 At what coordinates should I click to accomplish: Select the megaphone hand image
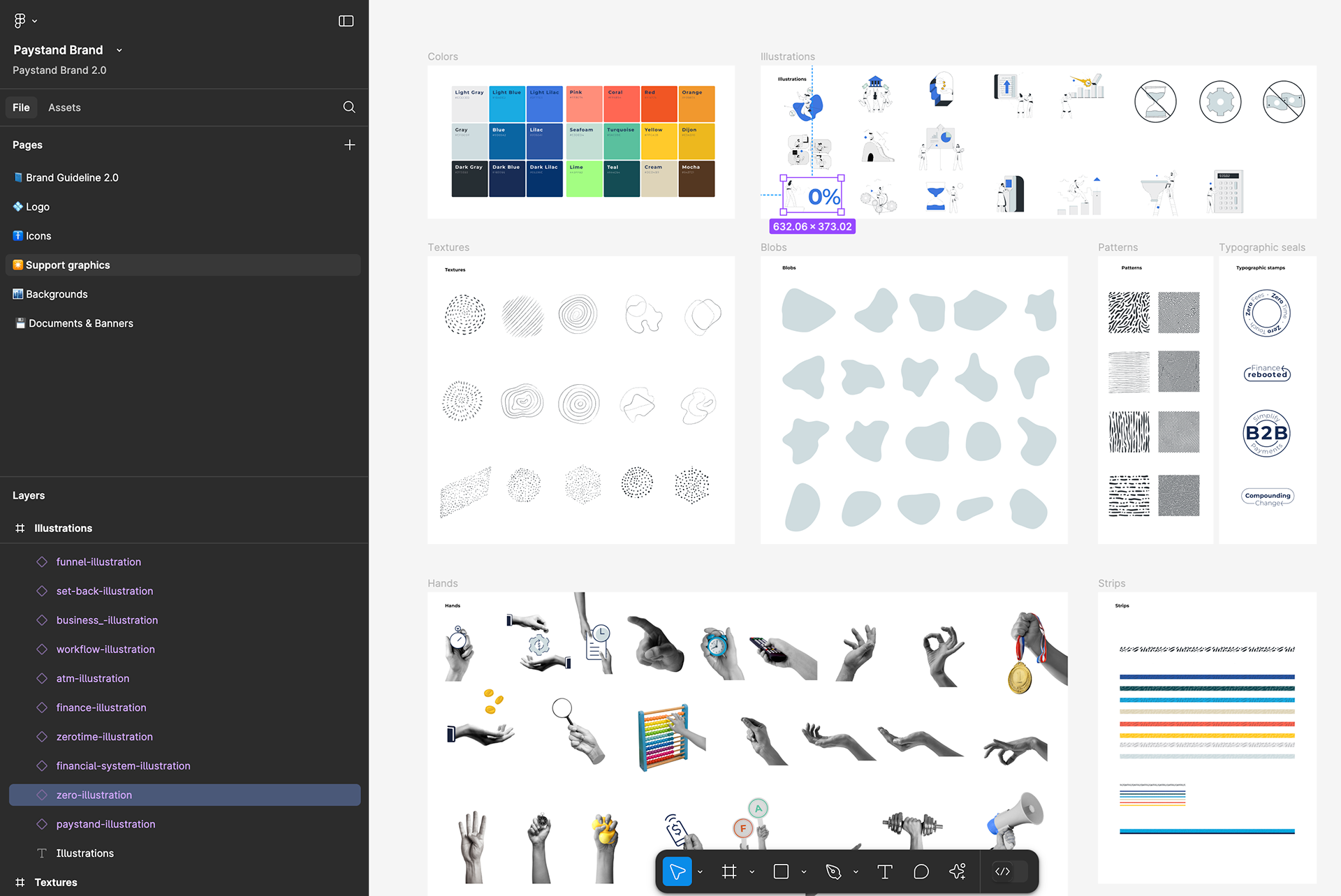[x=1015, y=820]
